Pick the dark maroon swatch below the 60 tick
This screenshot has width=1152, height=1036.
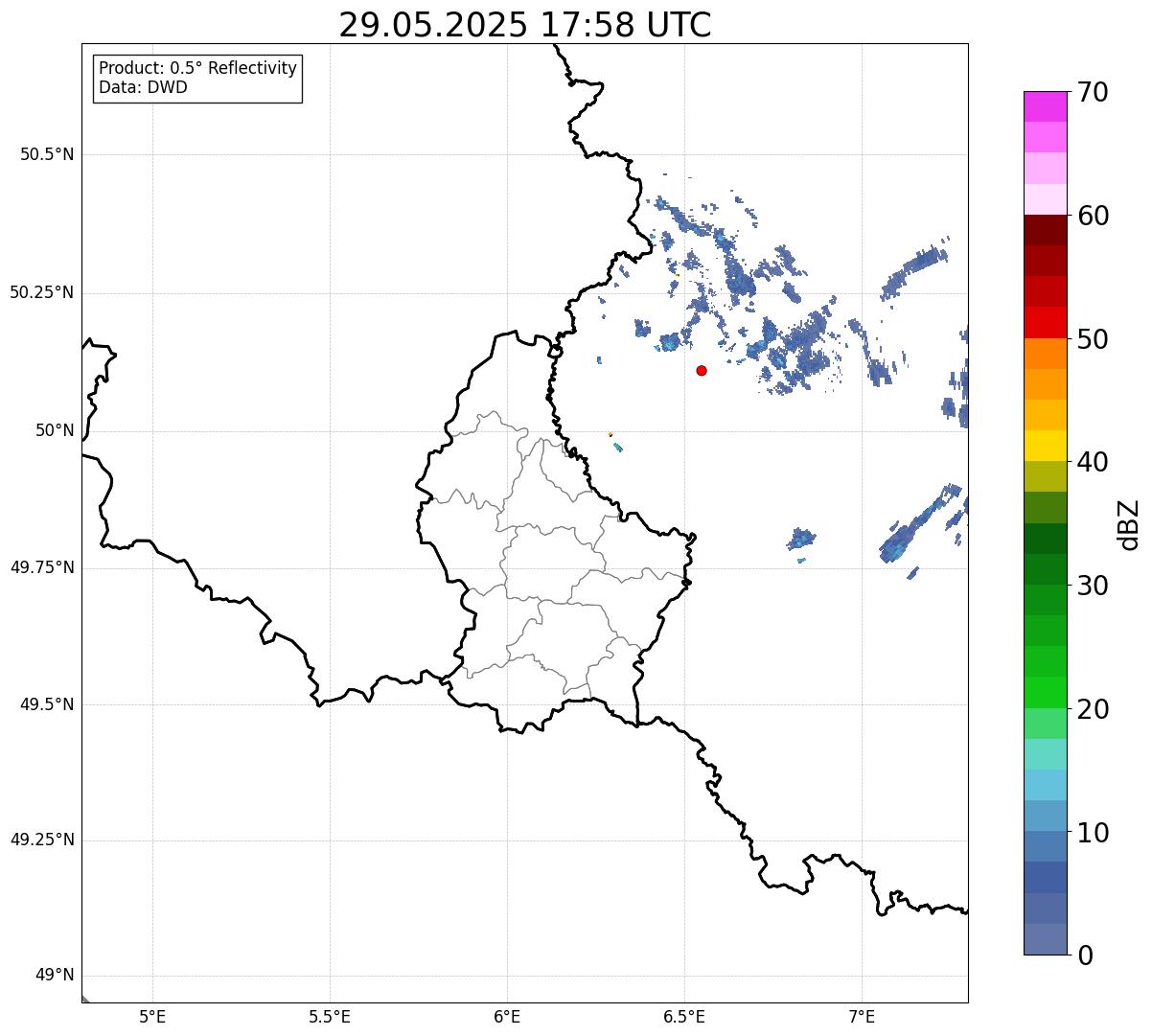pyautogui.click(x=1045, y=230)
